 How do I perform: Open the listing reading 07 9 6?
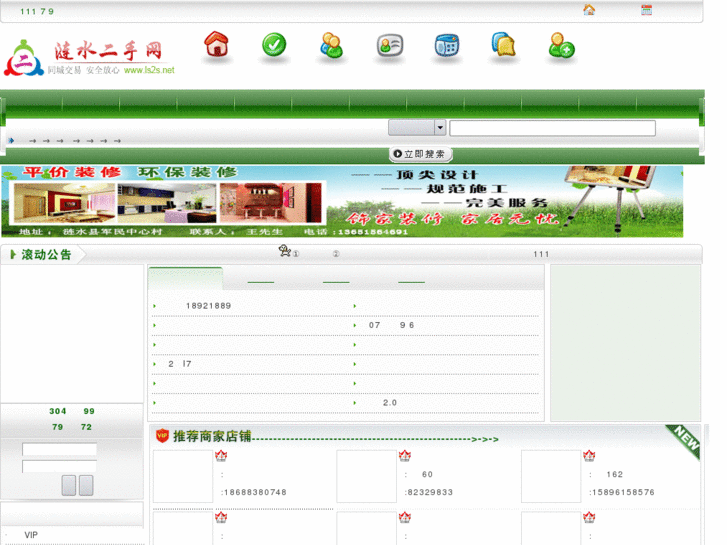click(391, 325)
